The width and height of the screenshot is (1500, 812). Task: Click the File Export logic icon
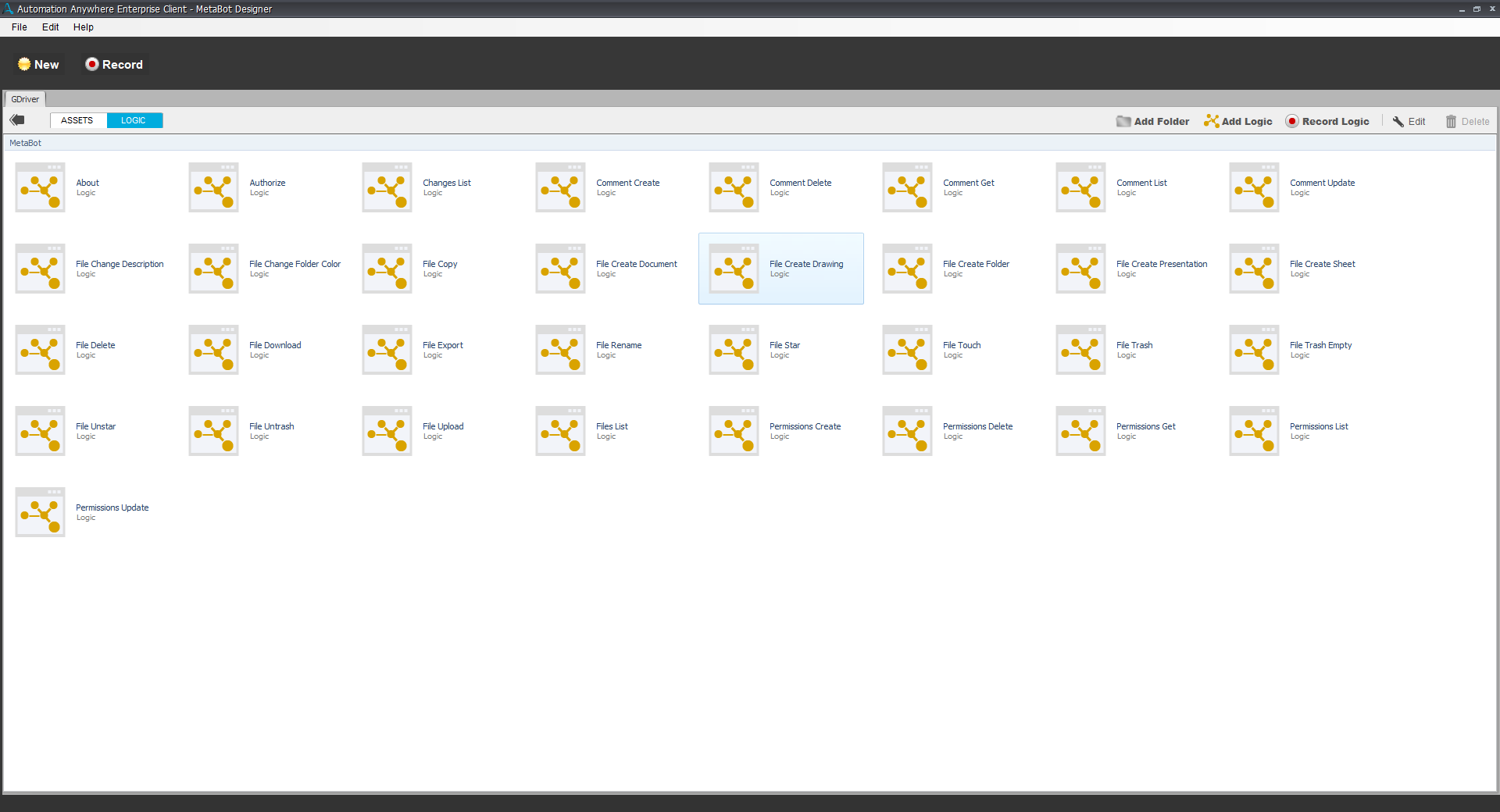click(x=387, y=350)
